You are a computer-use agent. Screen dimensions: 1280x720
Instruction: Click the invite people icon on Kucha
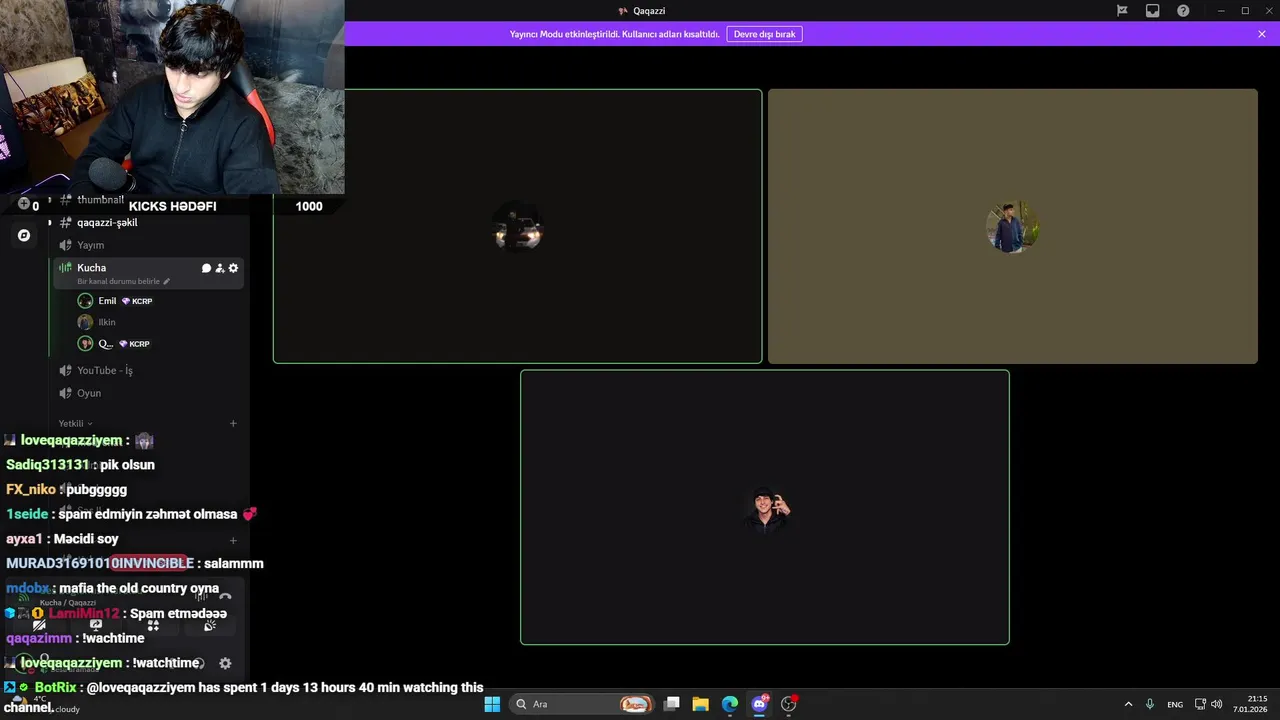[x=220, y=268]
